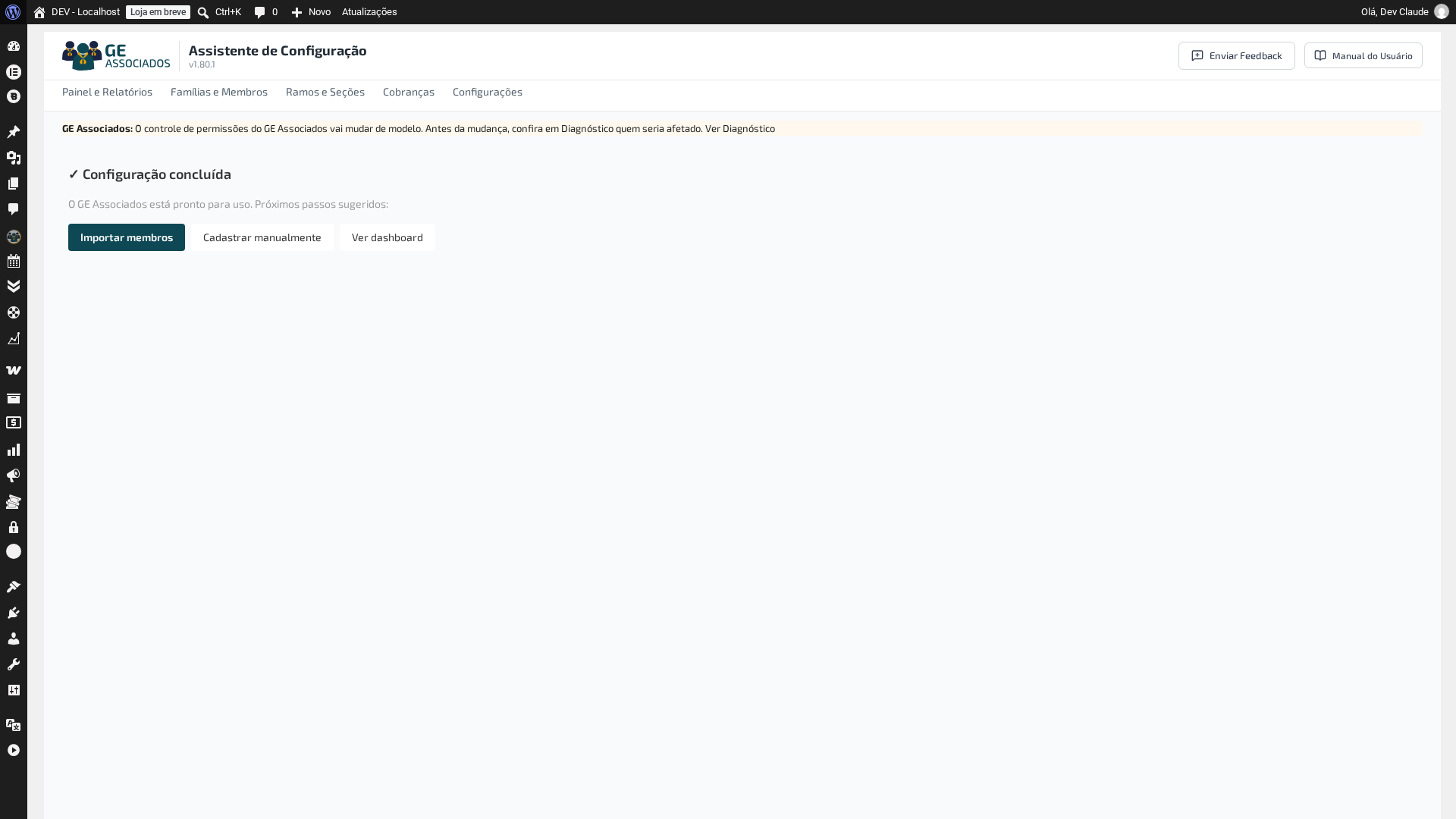Click the WordPress logo in admin bar
The image size is (1456, 819).
13,12
